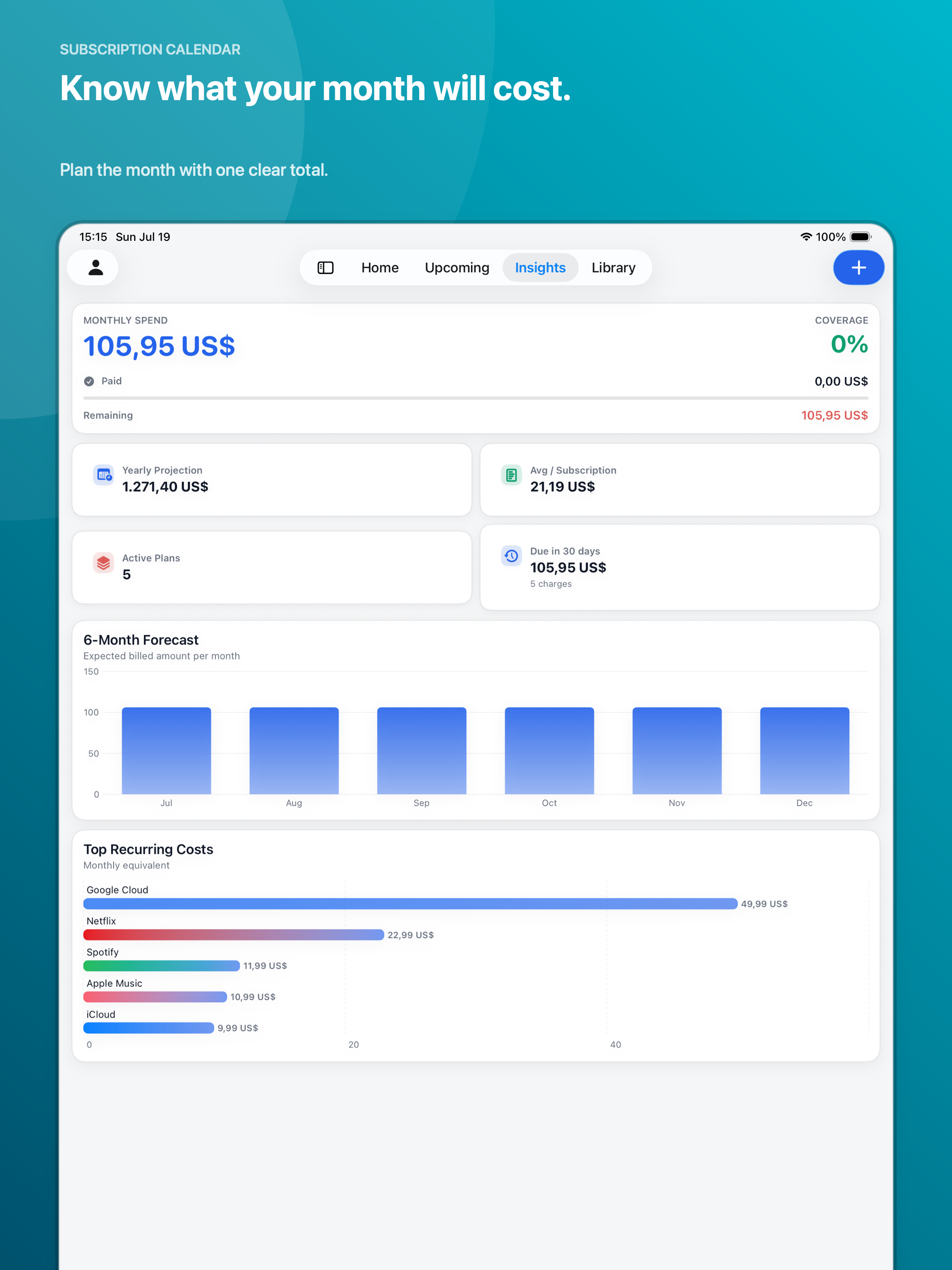The height and width of the screenshot is (1270, 952).
Task: Select the Netflix recurring cost bar
Action: (x=233, y=935)
